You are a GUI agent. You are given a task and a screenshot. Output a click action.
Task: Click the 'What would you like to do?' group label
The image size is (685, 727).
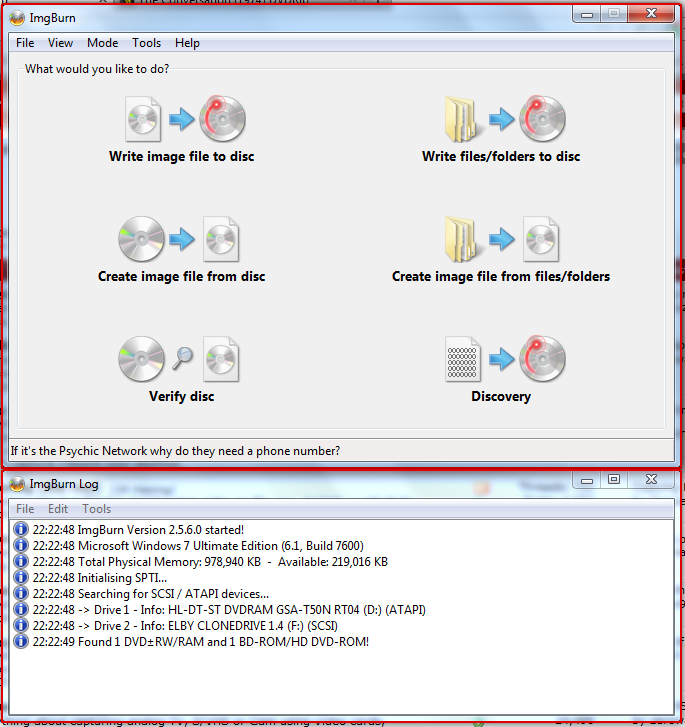[97, 69]
